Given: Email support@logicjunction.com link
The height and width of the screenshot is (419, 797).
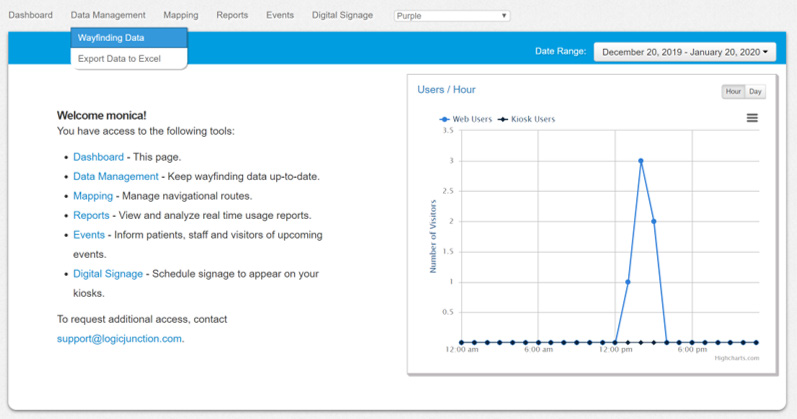Looking at the screenshot, I should tap(119, 339).
